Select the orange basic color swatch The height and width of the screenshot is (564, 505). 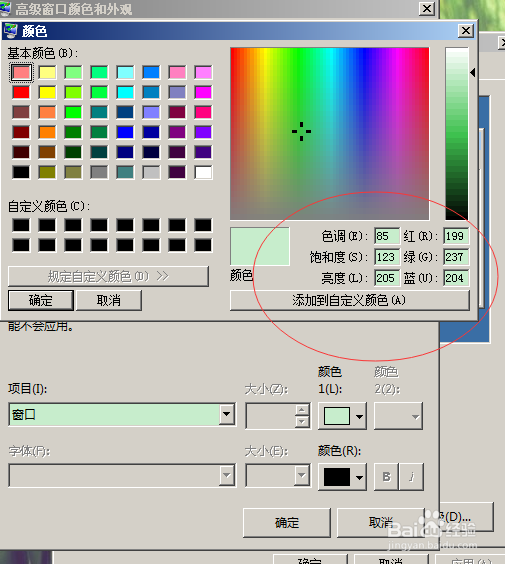47,132
